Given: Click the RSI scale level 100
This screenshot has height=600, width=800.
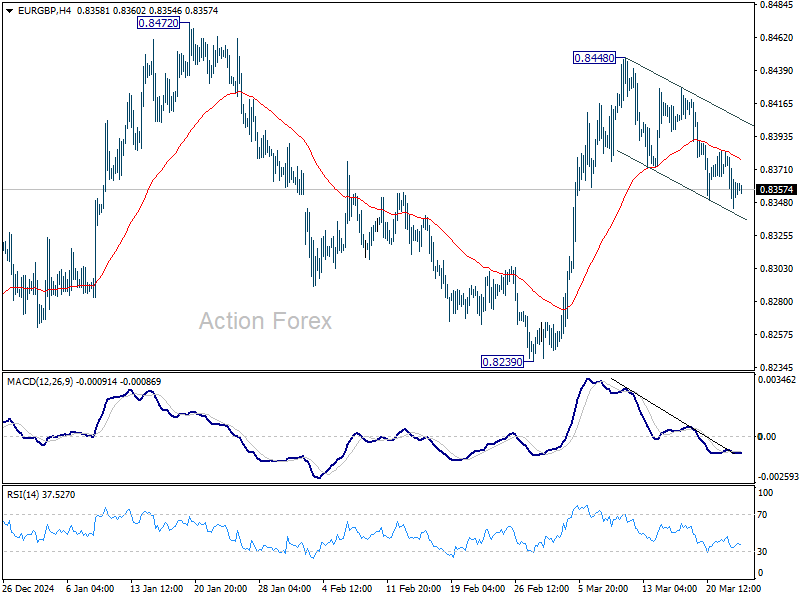Looking at the screenshot, I should point(766,493).
